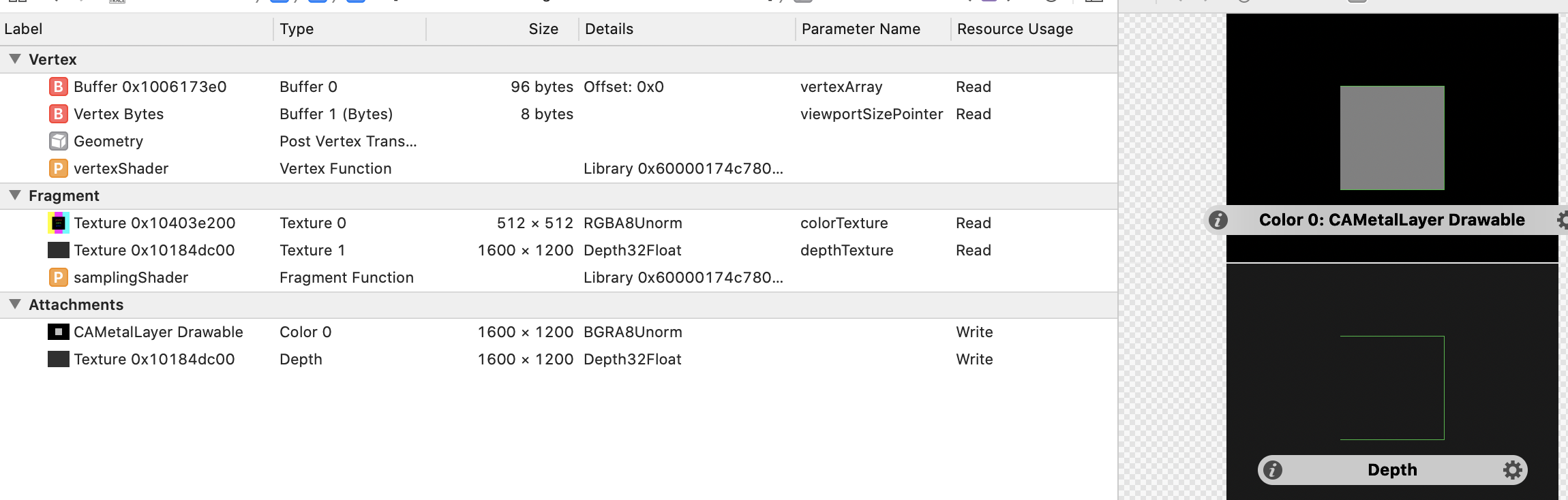Click the depthTexture icon beside Texture 0x10184dc00
The height and width of the screenshot is (500, 1568).
(58, 250)
